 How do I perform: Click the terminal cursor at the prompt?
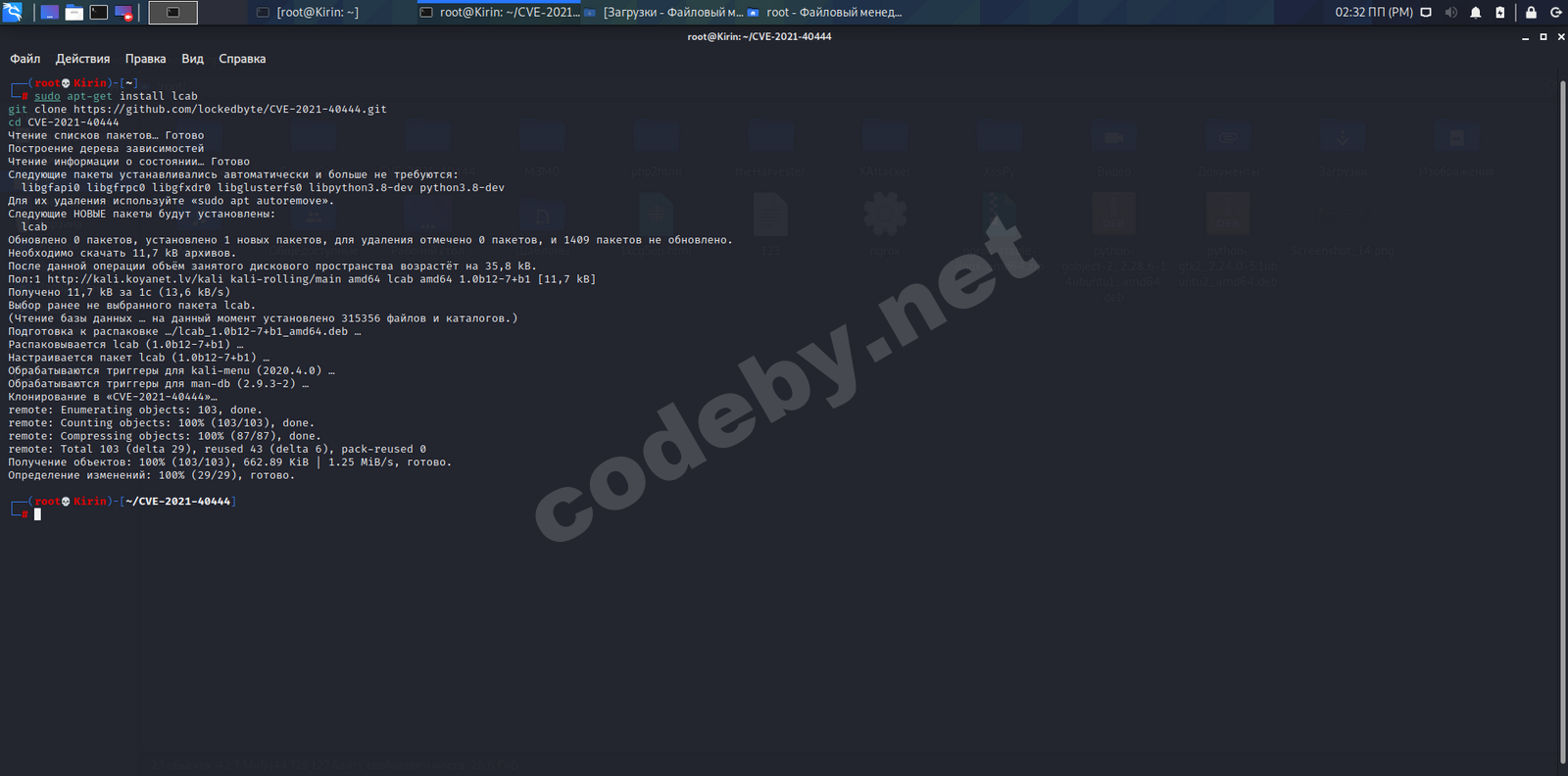[37, 514]
